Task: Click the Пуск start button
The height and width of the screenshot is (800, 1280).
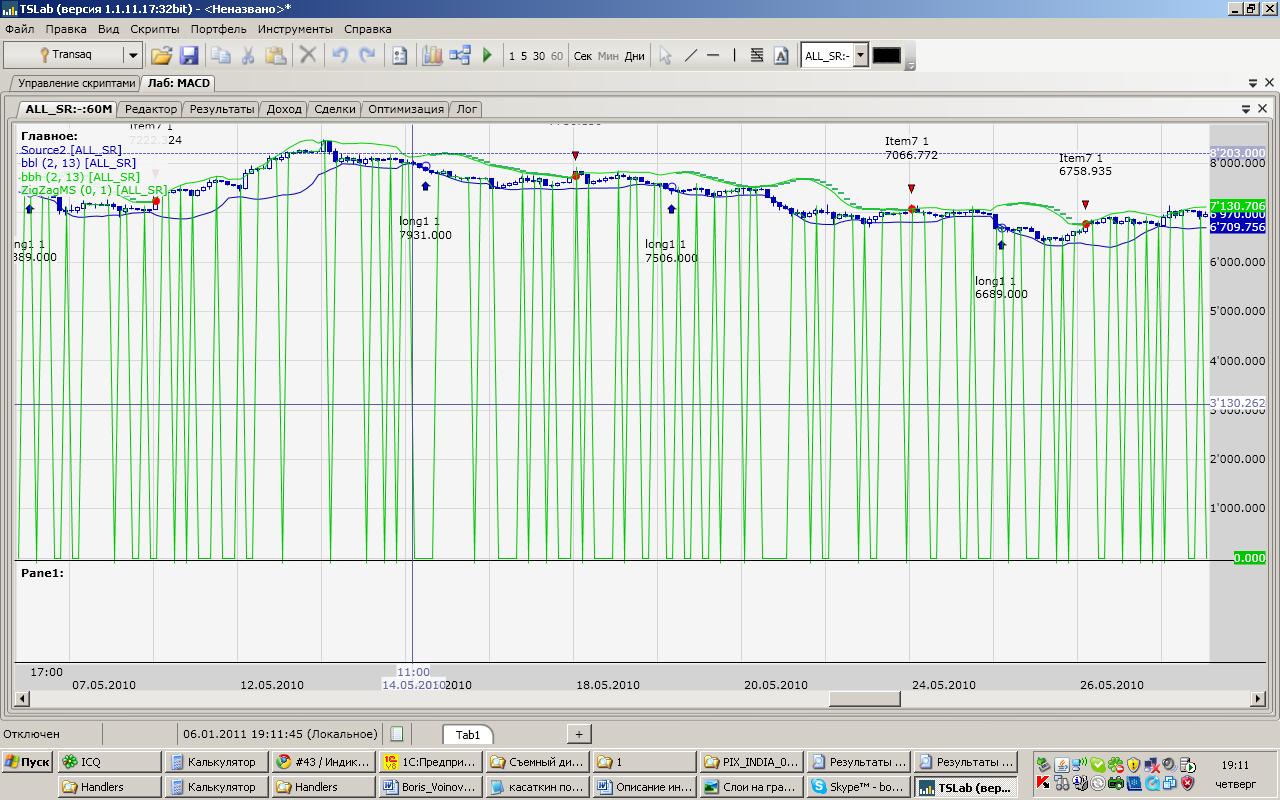Action: coord(27,762)
